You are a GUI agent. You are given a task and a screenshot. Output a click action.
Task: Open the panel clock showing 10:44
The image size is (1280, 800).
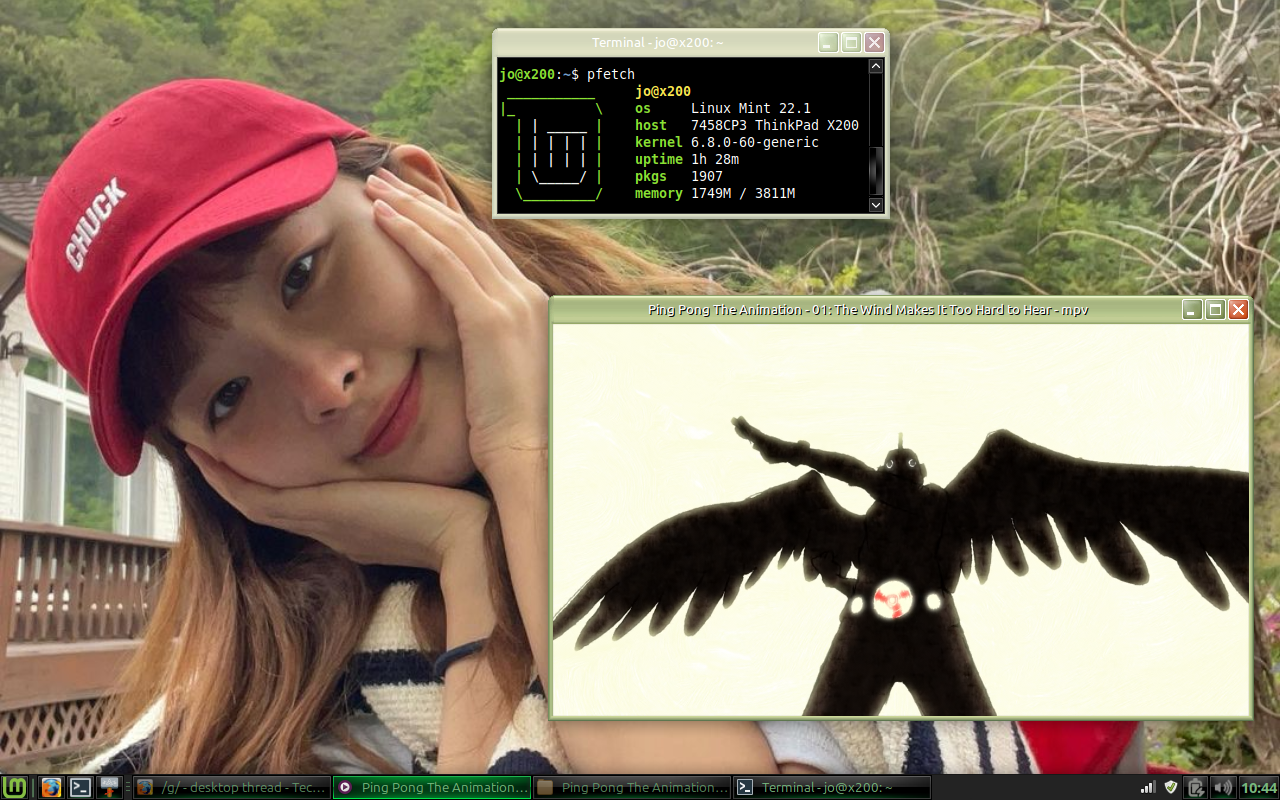(1259, 788)
